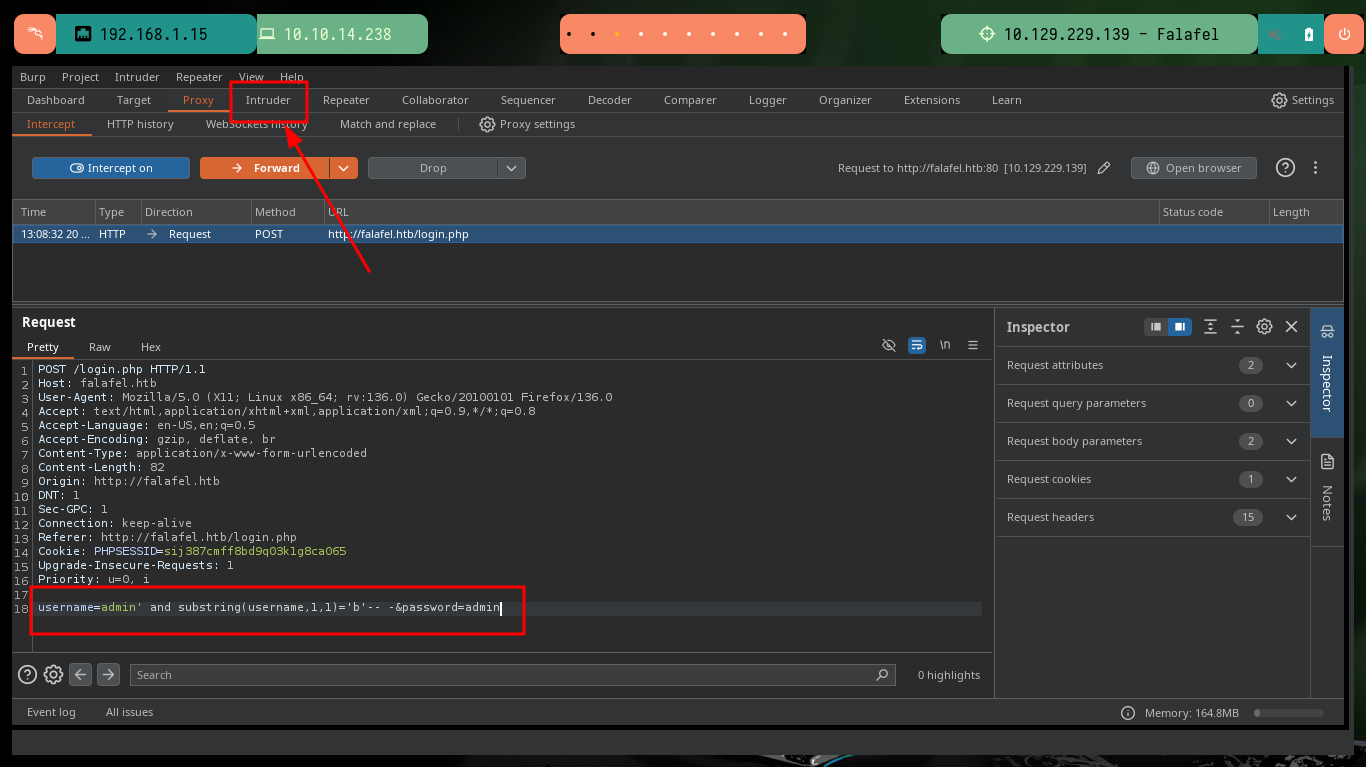The width and height of the screenshot is (1366, 767).
Task: Switch to the Dashboard tab
Action: tap(56, 100)
